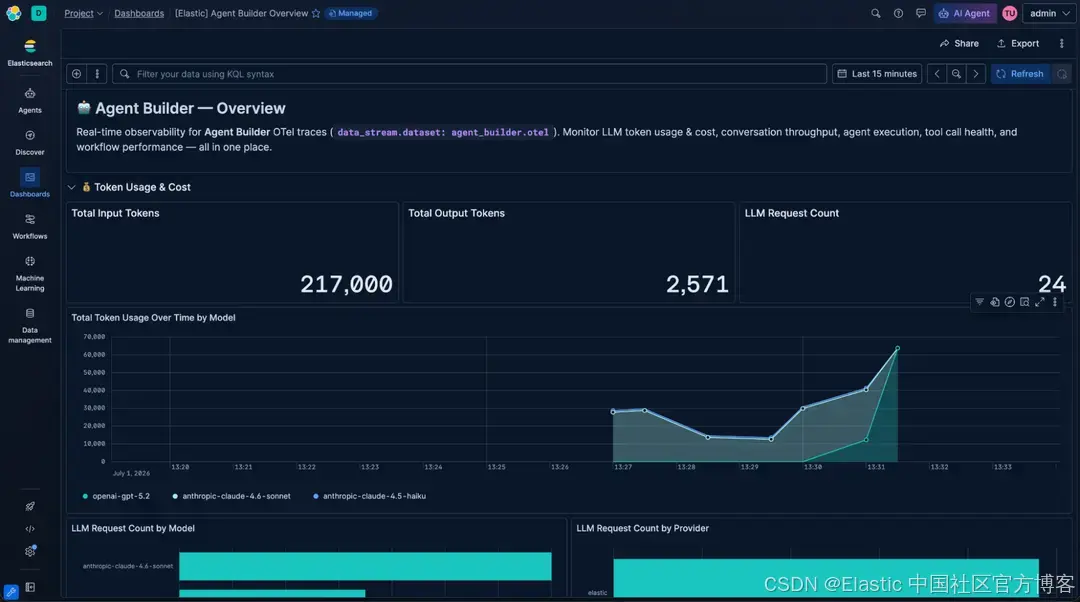Focus the KQL filter input
The width and height of the screenshot is (1080, 602).
click(470, 74)
